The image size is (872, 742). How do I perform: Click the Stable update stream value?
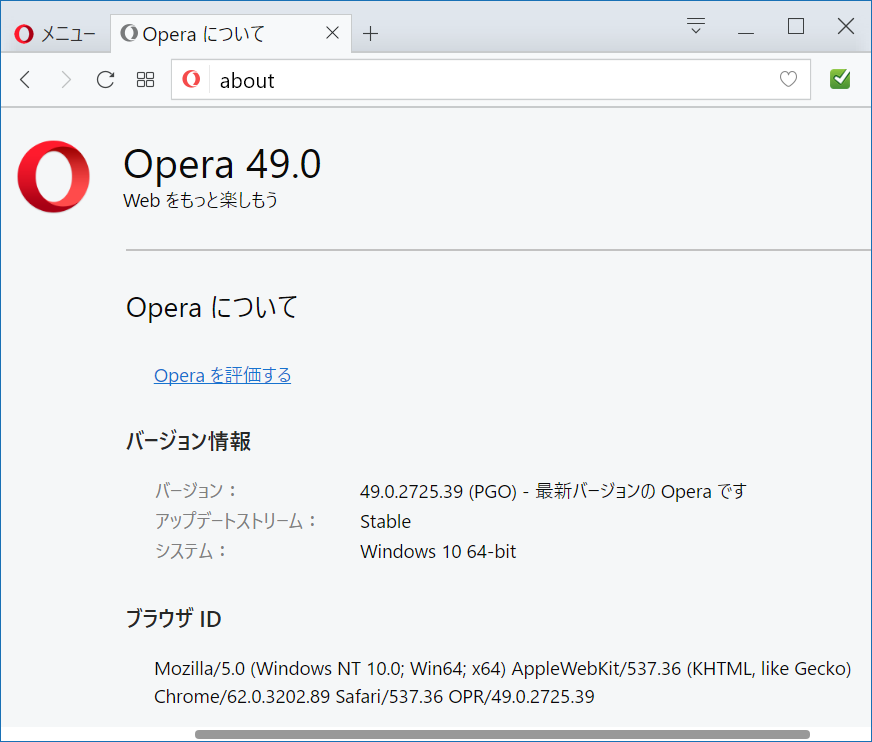(385, 522)
